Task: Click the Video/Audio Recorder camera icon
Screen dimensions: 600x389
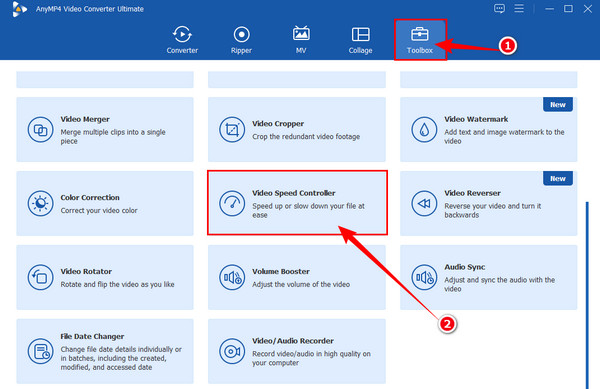Action: tap(232, 351)
